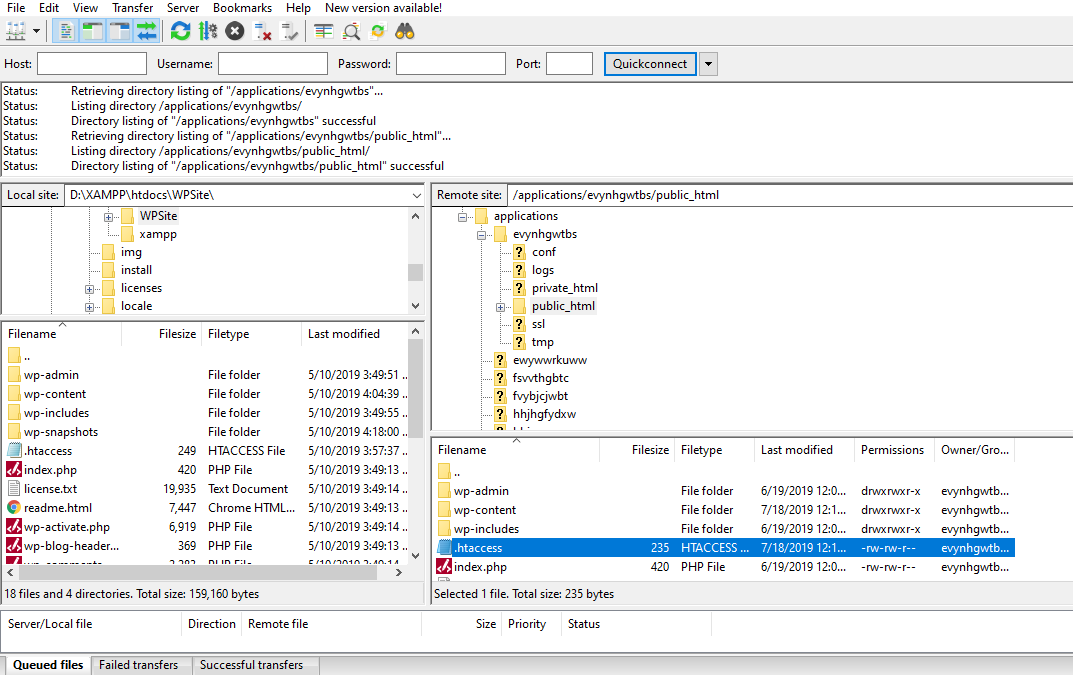Select the wp-admin folder icon in local list
Screen dimensions: 1073x675
[x=14, y=374]
